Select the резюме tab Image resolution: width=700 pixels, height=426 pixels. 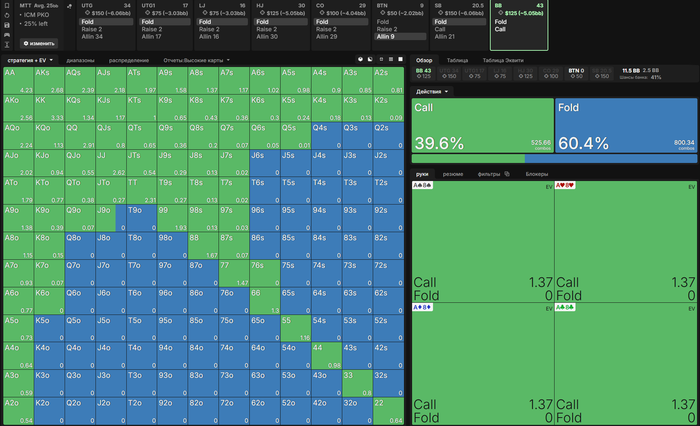pos(453,174)
